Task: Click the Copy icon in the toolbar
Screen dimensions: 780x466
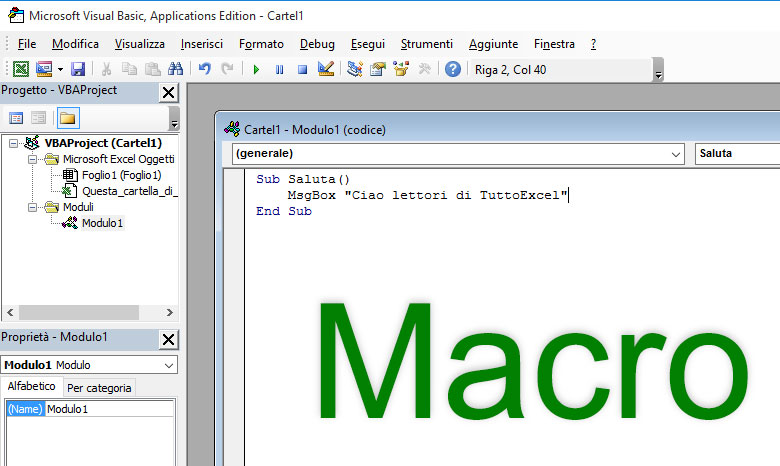Action: click(129, 69)
